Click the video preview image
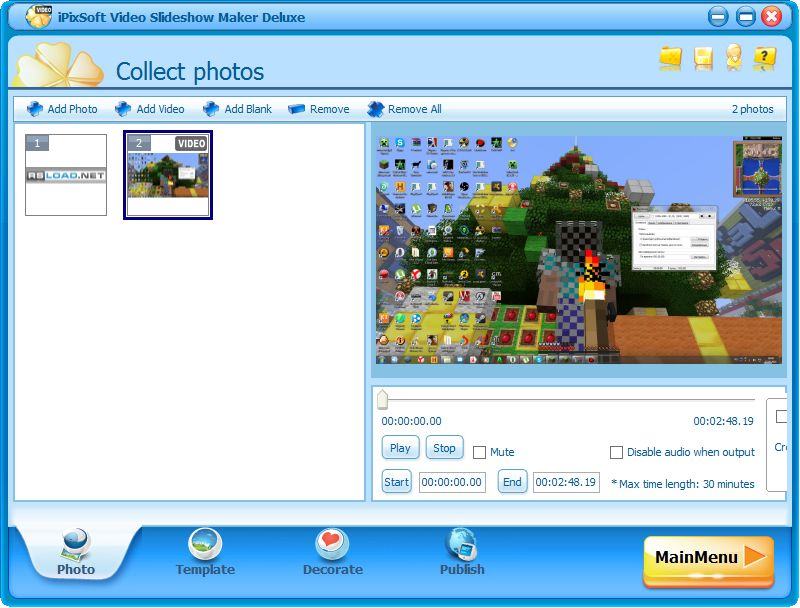This screenshot has width=800, height=608. click(579, 250)
